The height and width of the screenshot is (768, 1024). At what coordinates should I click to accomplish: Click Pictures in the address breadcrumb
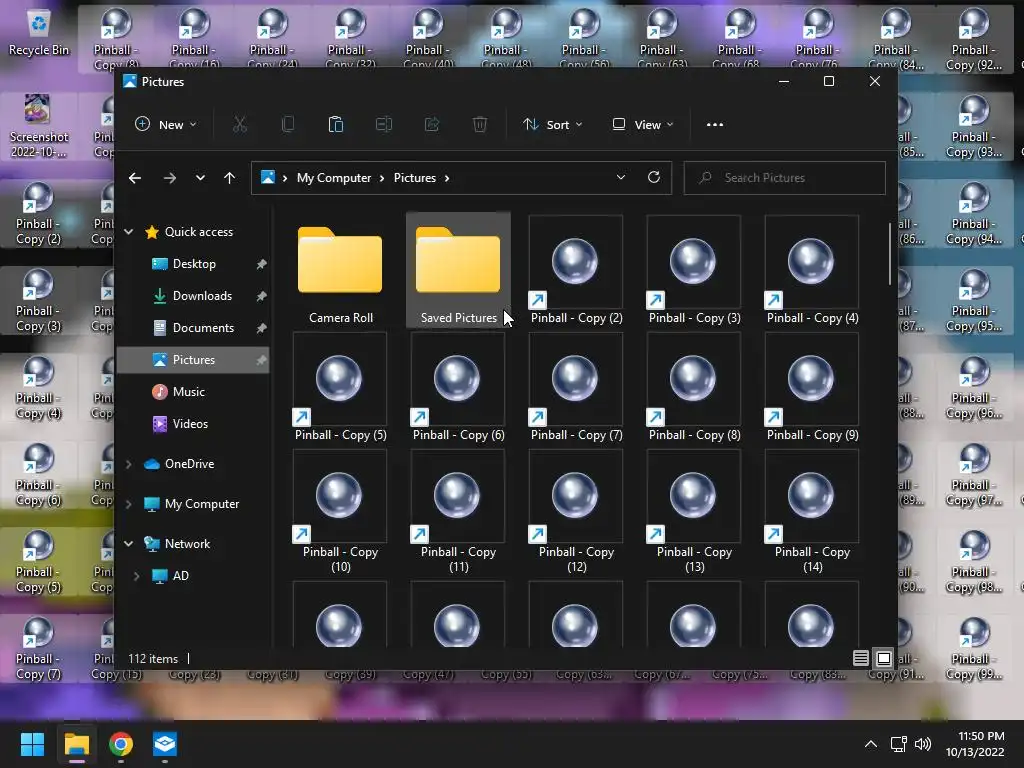pos(415,178)
